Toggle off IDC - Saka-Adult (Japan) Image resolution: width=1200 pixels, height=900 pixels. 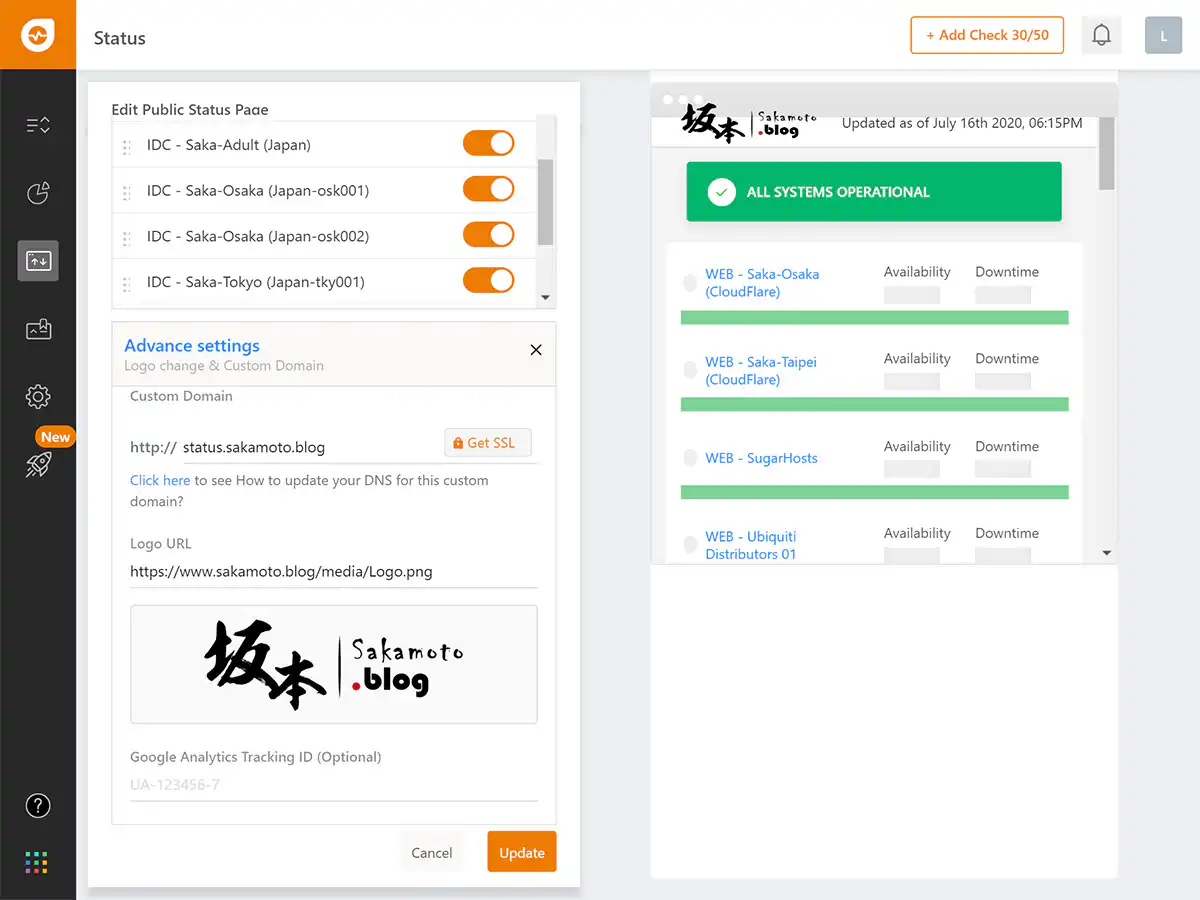(x=488, y=144)
